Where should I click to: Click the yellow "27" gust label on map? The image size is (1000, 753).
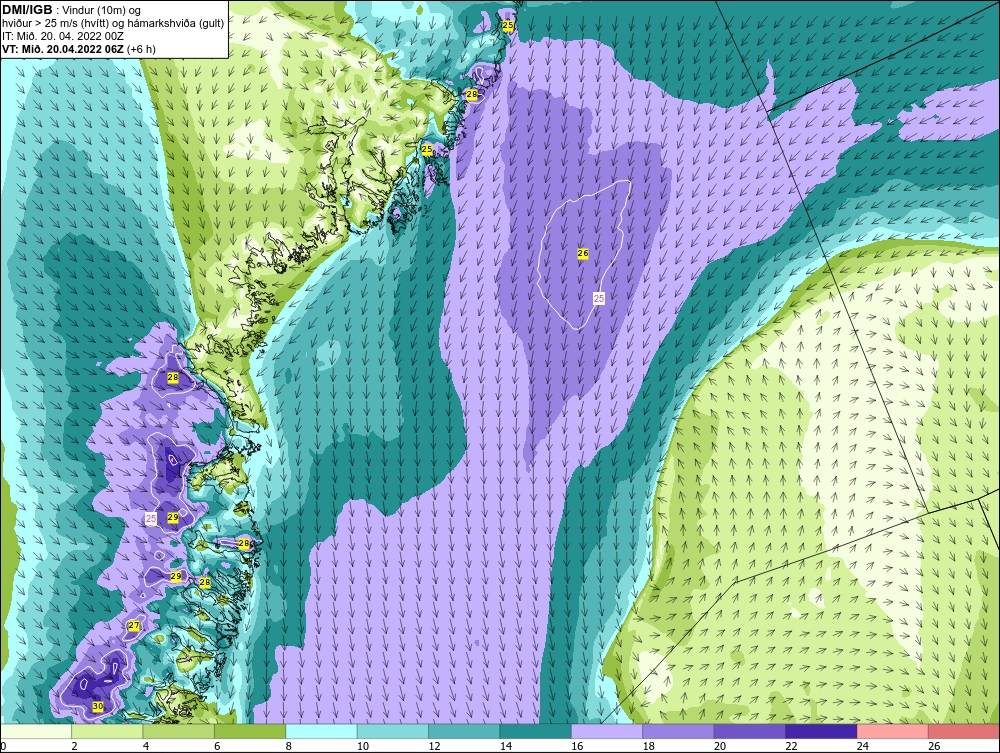coord(134,625)
